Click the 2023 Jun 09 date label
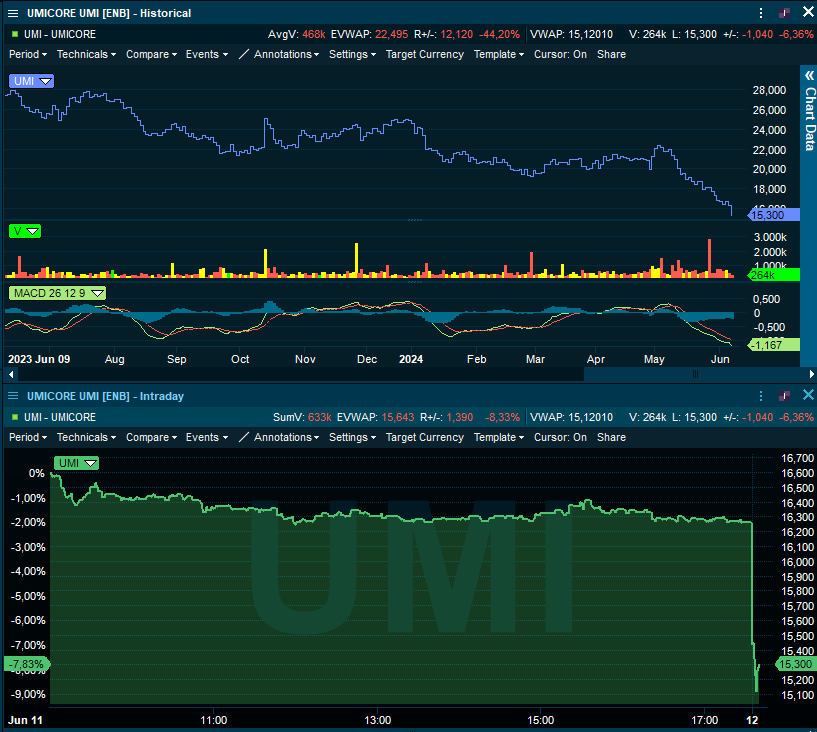Screen dimensions: 817x732 point(39,359)
